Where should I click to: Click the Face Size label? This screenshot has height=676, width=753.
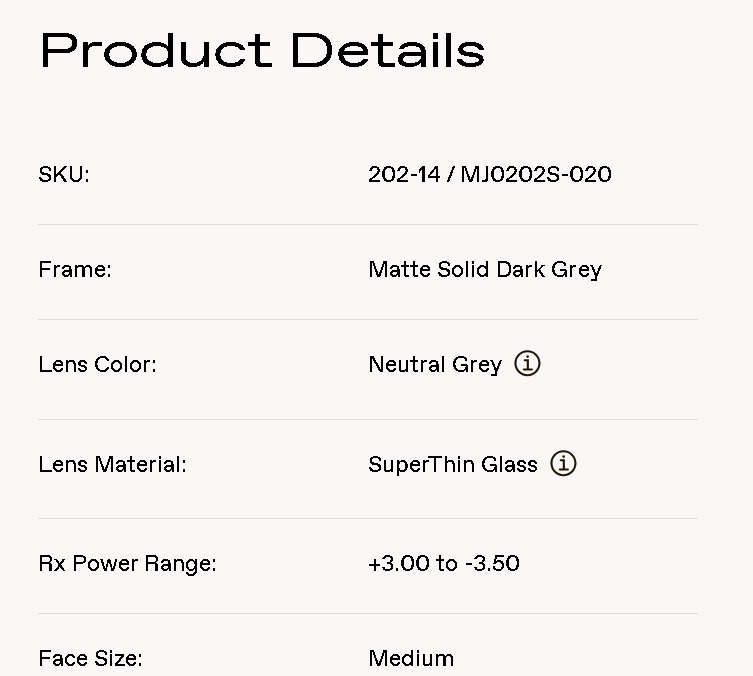tap(90, 658)
